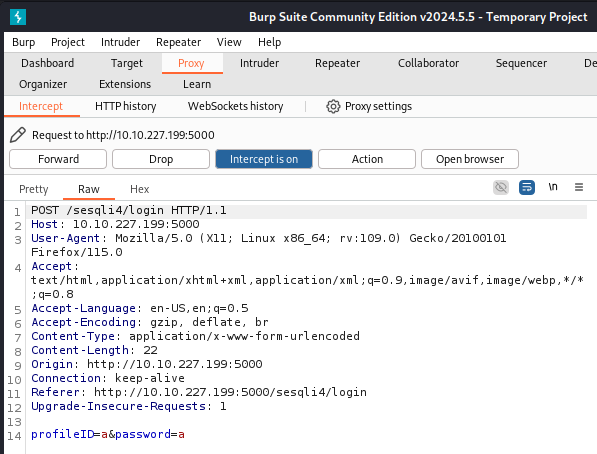The image size is (597, 454).
Task: Select the Hex view tab
Action: (139, 189)
